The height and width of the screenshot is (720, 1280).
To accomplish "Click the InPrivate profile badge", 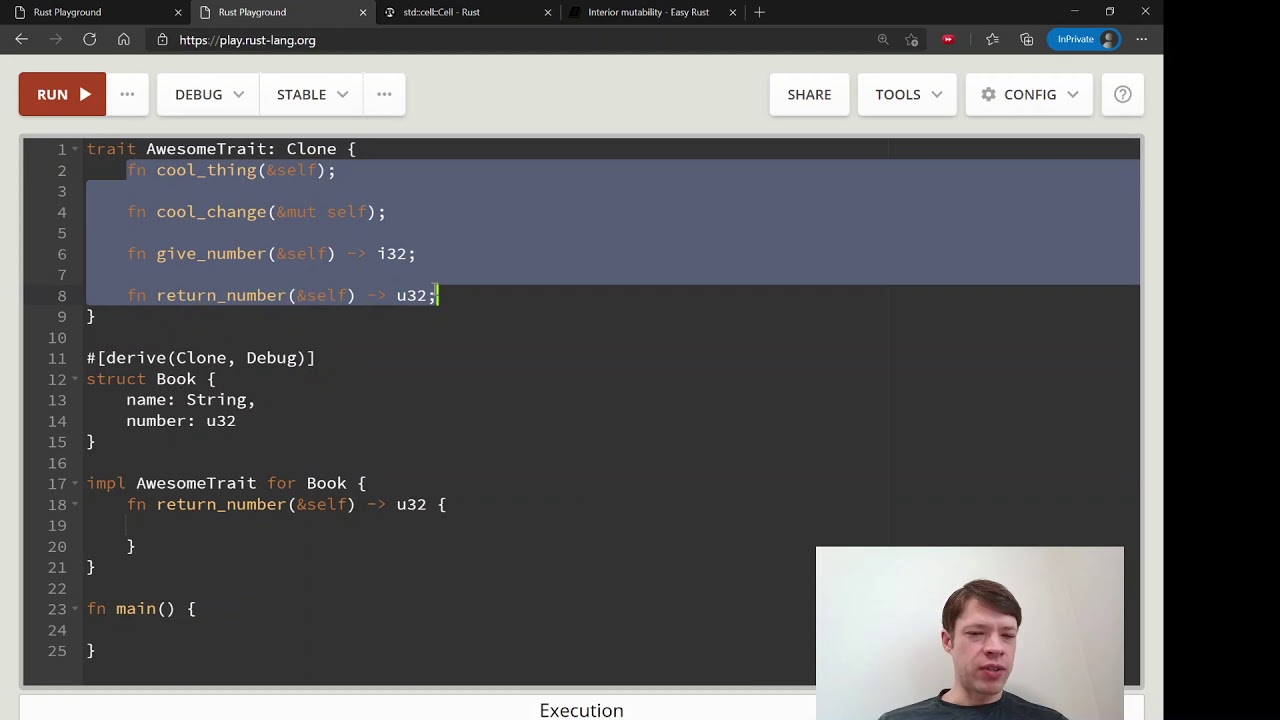I will coord(1084,39).
